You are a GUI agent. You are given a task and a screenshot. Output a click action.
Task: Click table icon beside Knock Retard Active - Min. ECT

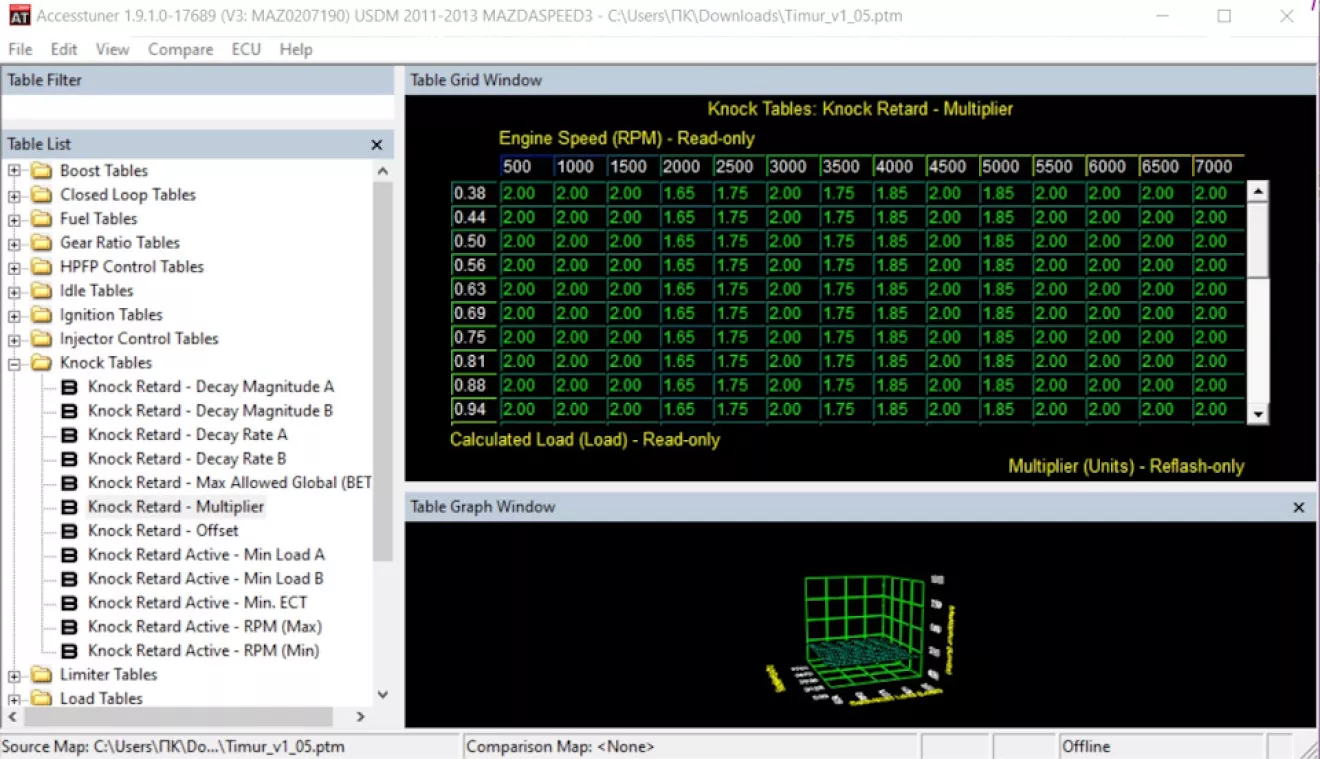pyautogui.click(x=69, y=603)
